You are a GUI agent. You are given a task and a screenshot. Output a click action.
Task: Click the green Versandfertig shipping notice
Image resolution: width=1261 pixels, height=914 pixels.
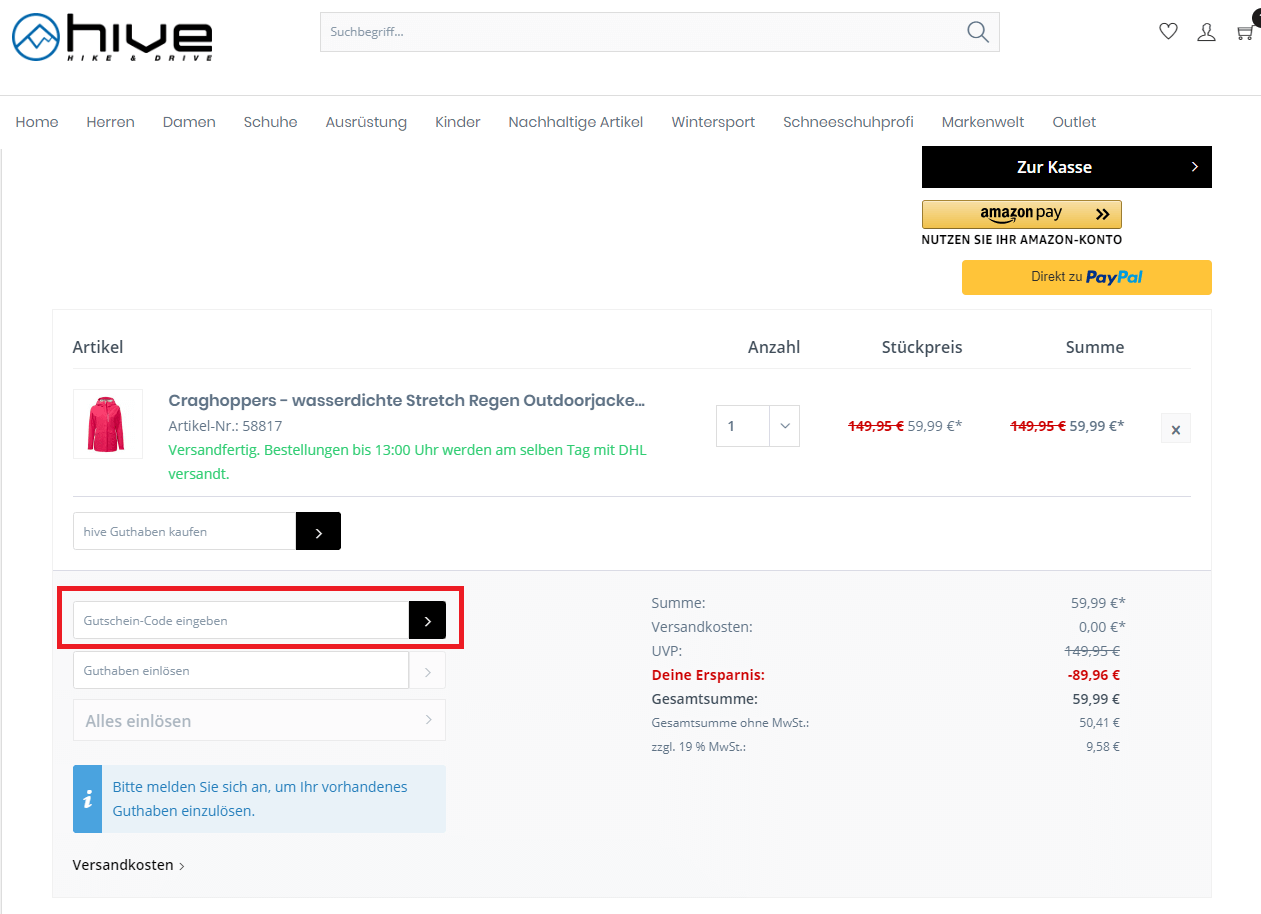408,462
